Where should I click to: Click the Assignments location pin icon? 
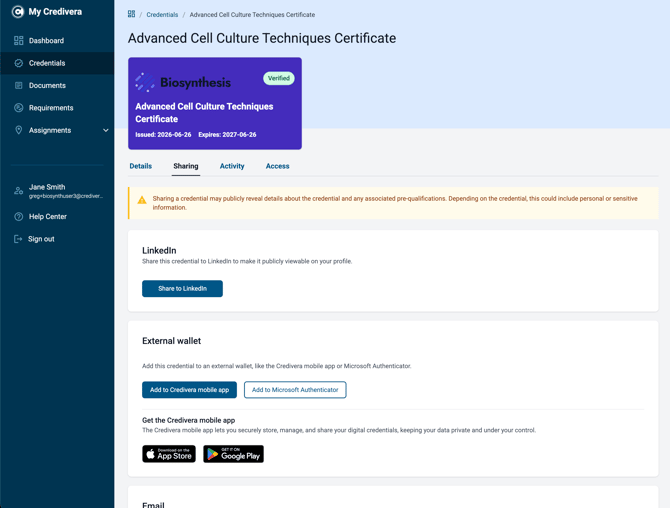(x=18, y=130)
